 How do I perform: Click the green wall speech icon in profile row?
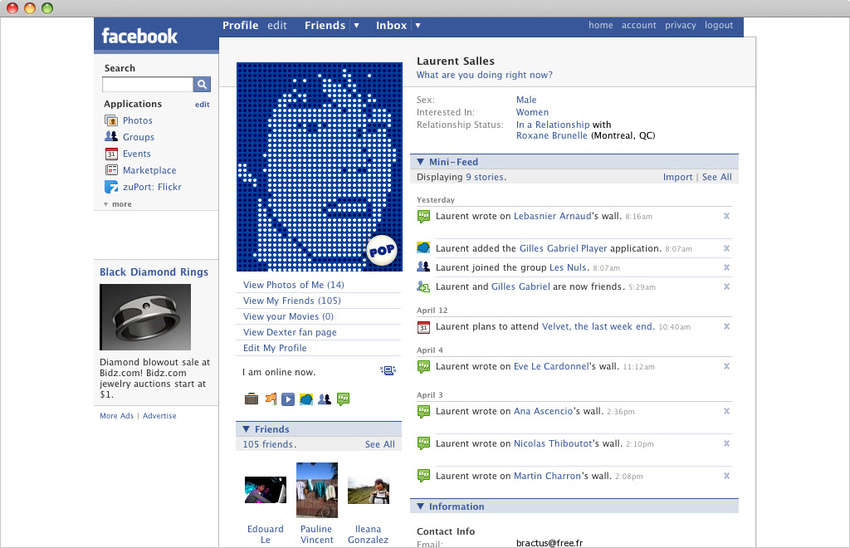click(343, 399)
